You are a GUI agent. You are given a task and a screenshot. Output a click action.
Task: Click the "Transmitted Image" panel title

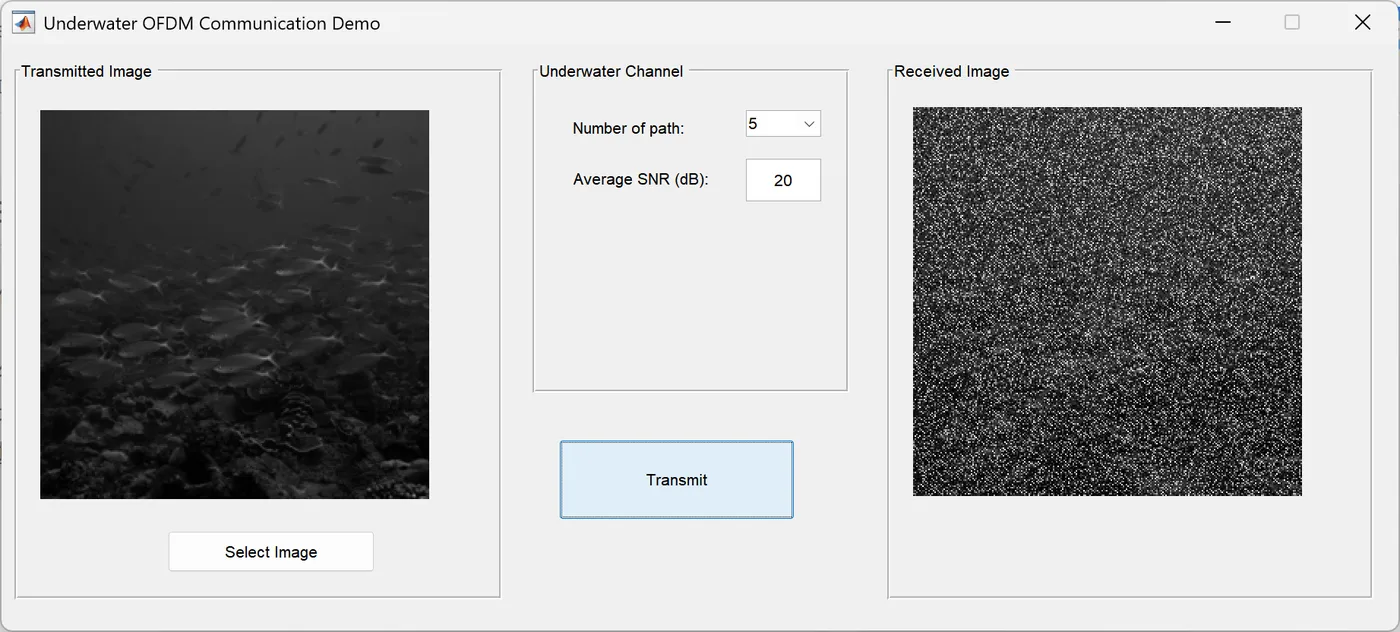(86, 71)
